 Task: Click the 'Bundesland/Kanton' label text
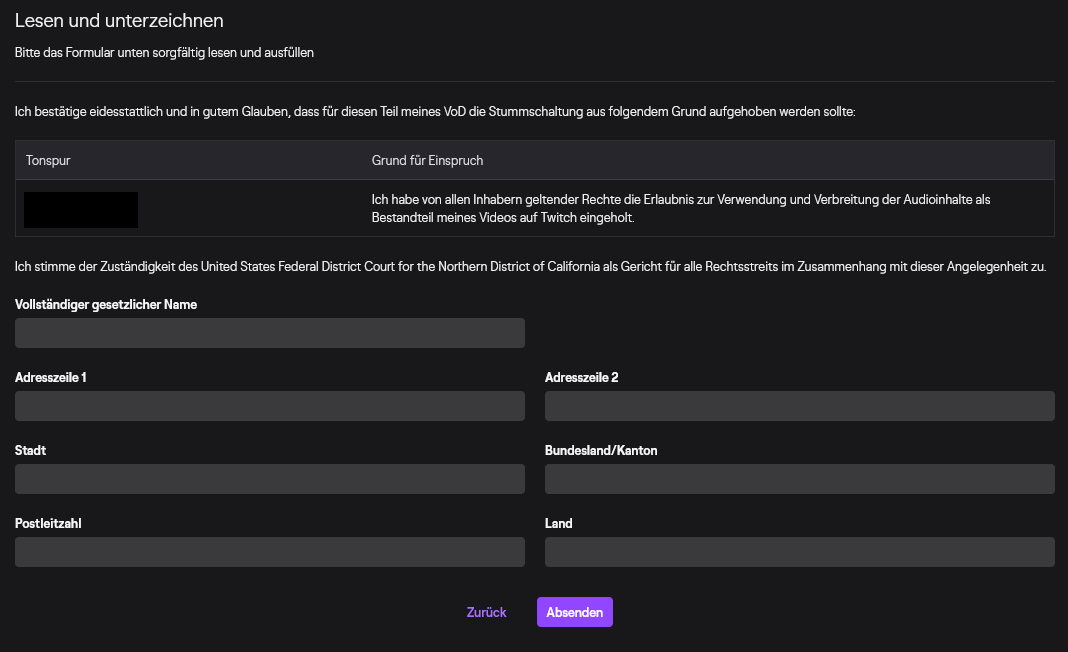coord(601,450)
